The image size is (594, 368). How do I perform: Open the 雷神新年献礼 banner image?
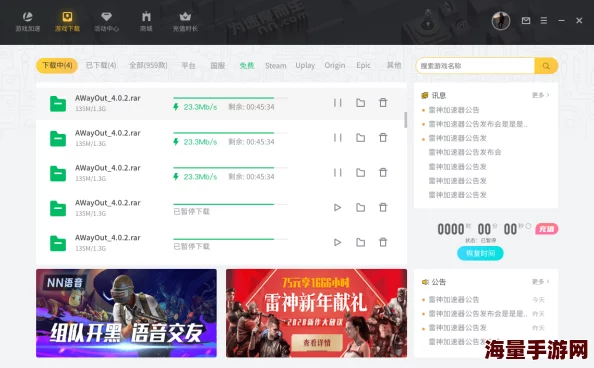(316, 313)
